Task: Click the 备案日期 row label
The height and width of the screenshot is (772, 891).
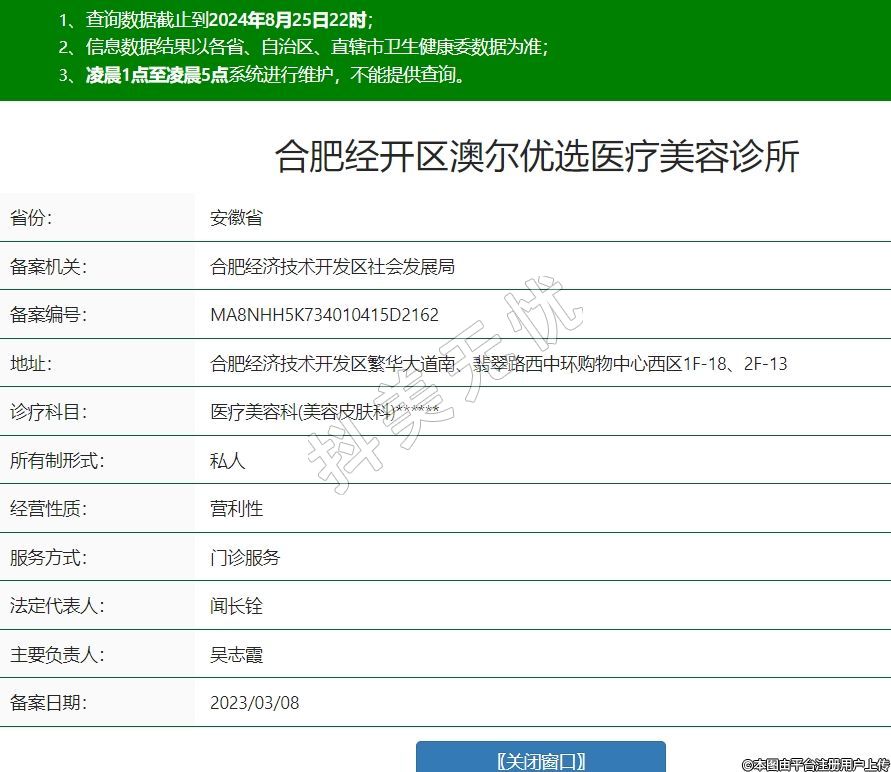Action: coord(49,702)
